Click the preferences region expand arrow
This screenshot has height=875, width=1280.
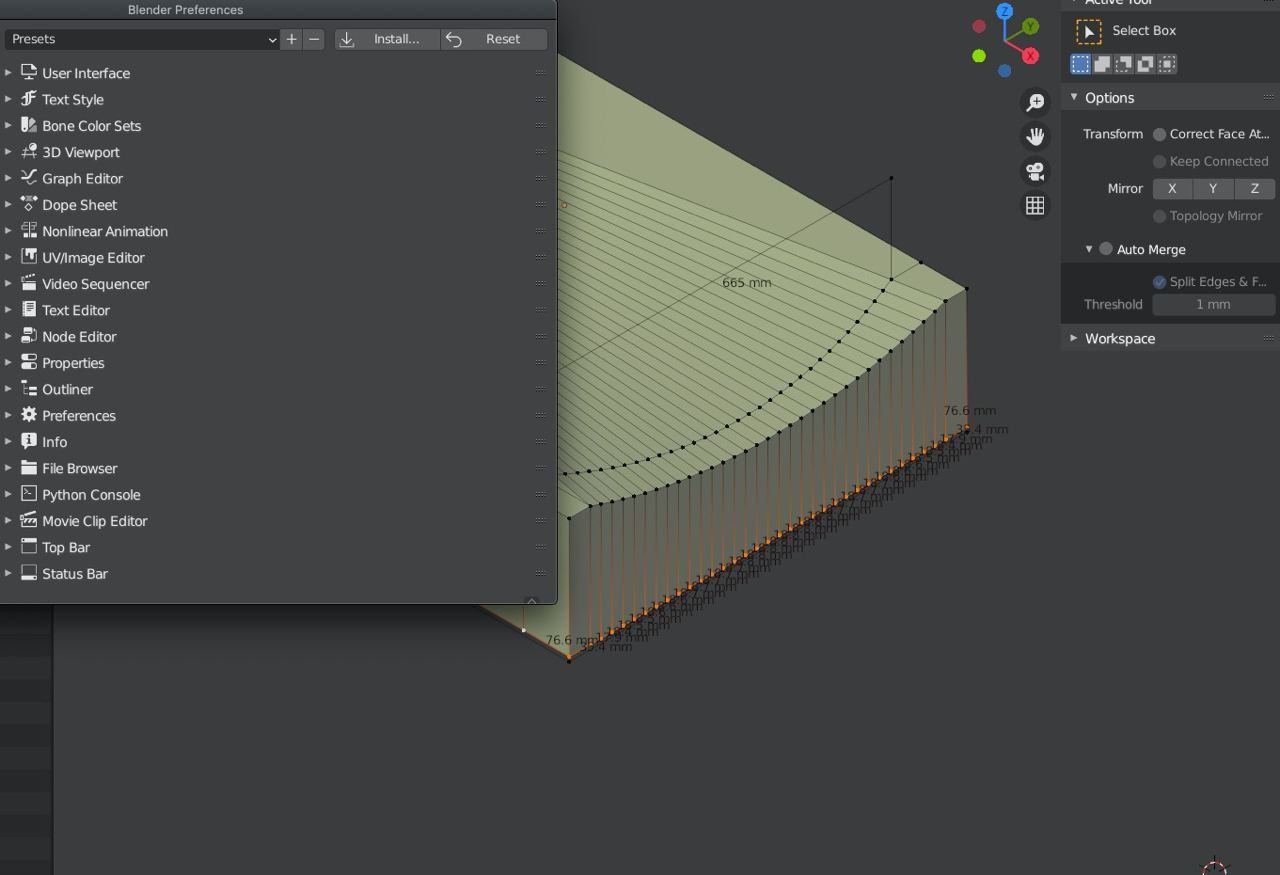point(532,601)
